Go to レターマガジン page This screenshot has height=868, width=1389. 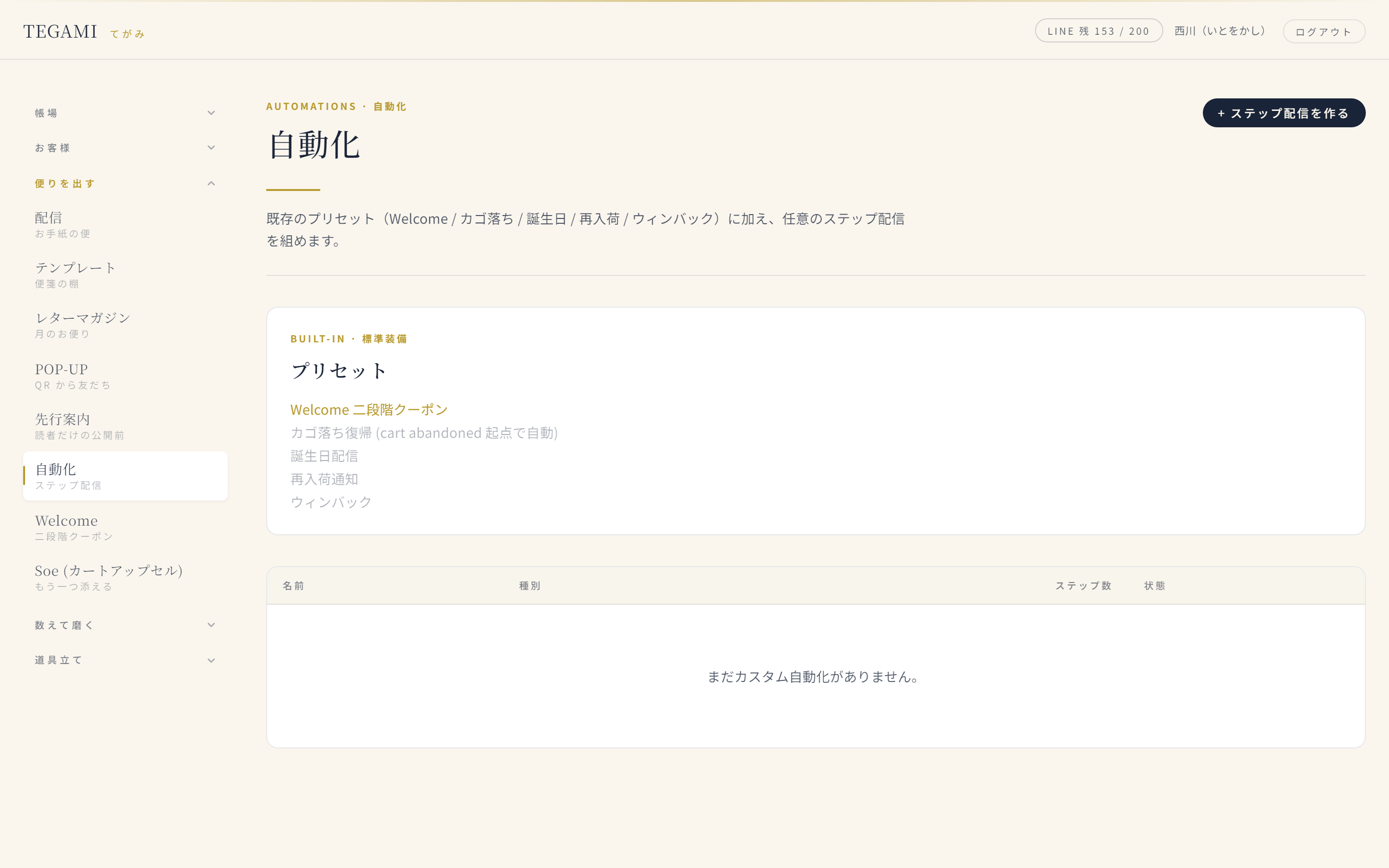[125, 325]
